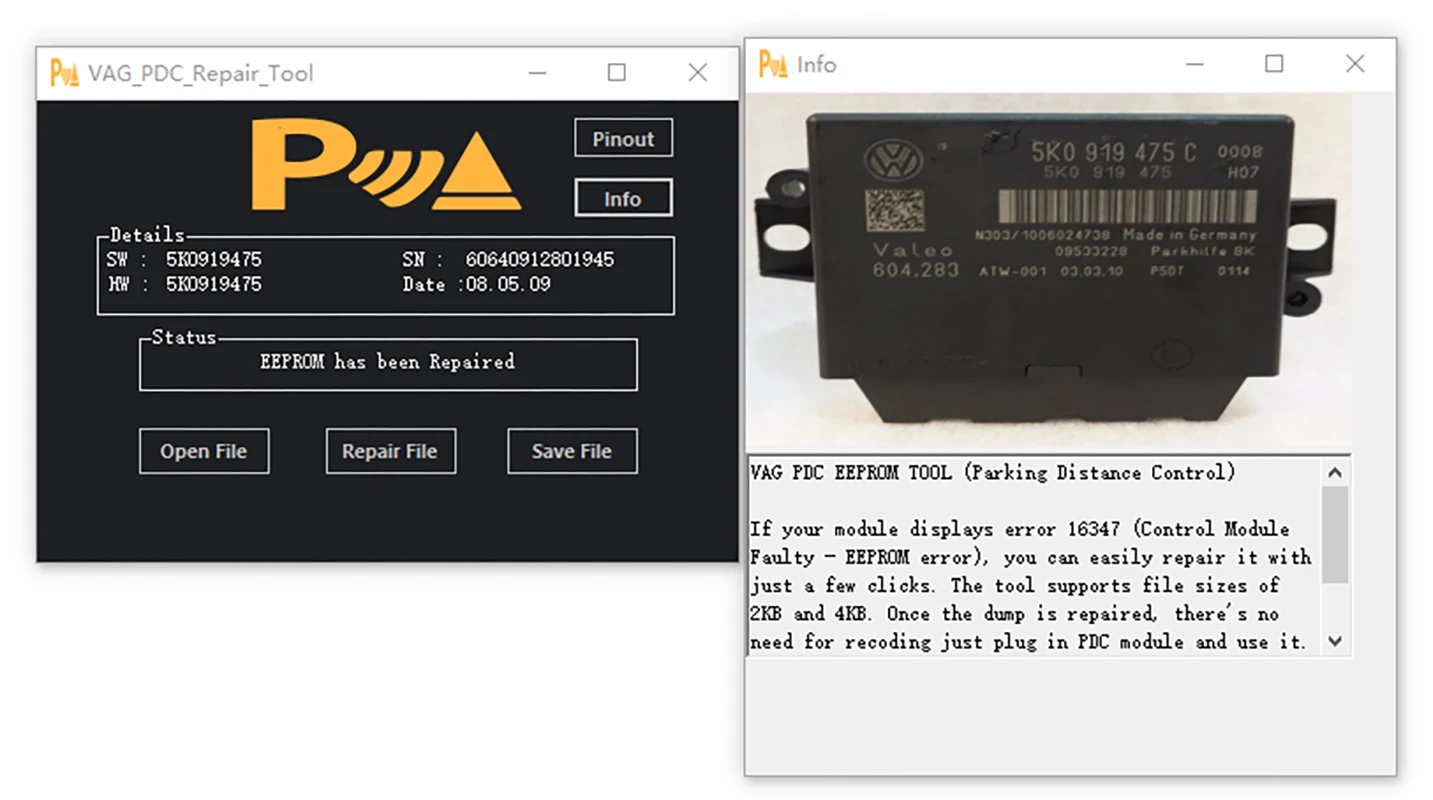1433x800 pixels.
Task: Click the large orange parking sensor logo
Action: pos(386,164)
